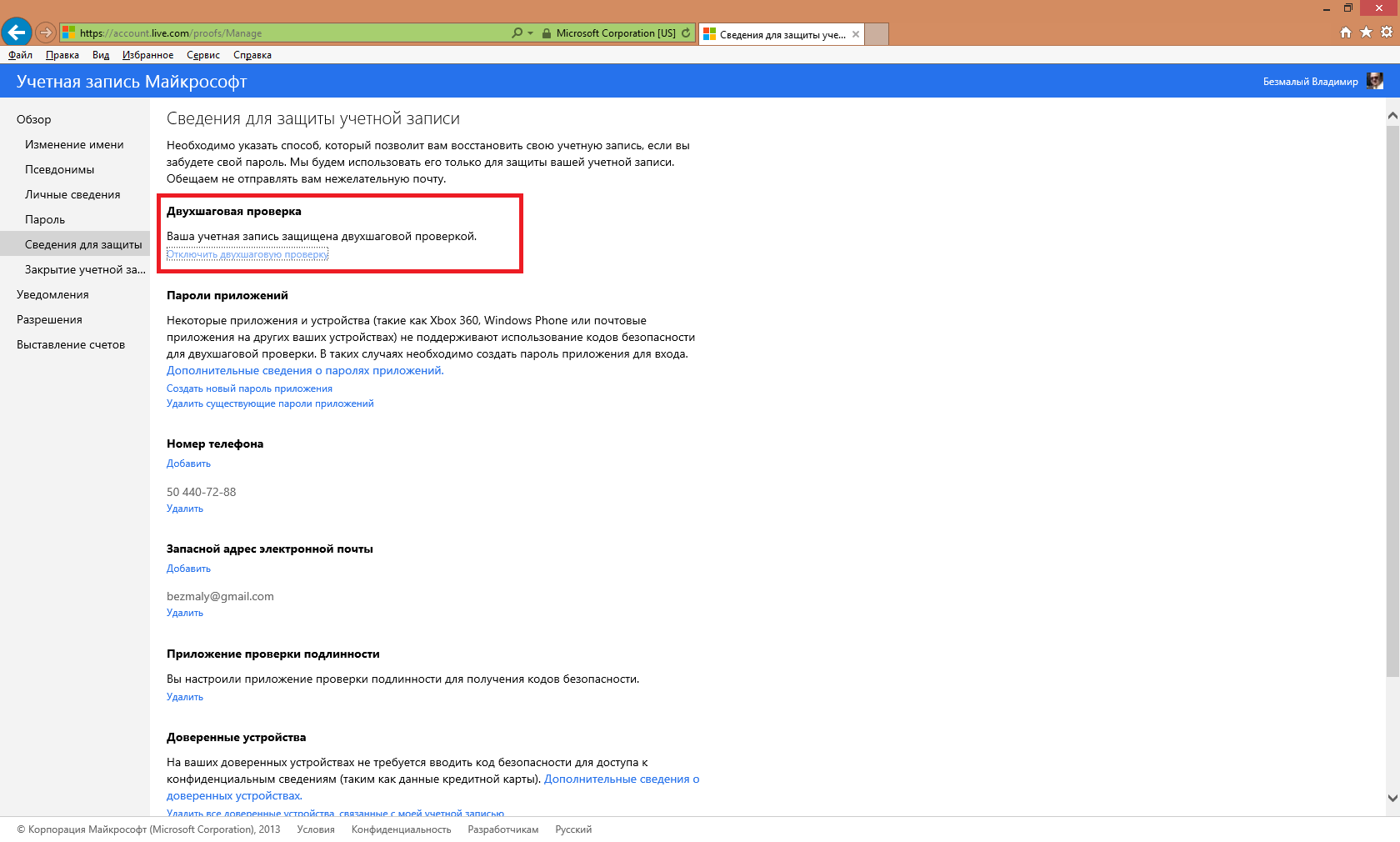Open Обзор in the sidebar
The height and width of the screenshot is (842, 1400).
click(x=34, y=119)
